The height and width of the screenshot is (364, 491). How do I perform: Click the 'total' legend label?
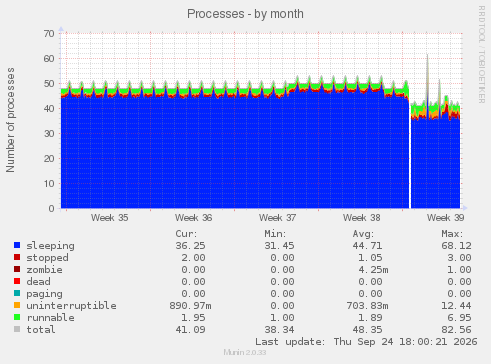tap(41, 330)
